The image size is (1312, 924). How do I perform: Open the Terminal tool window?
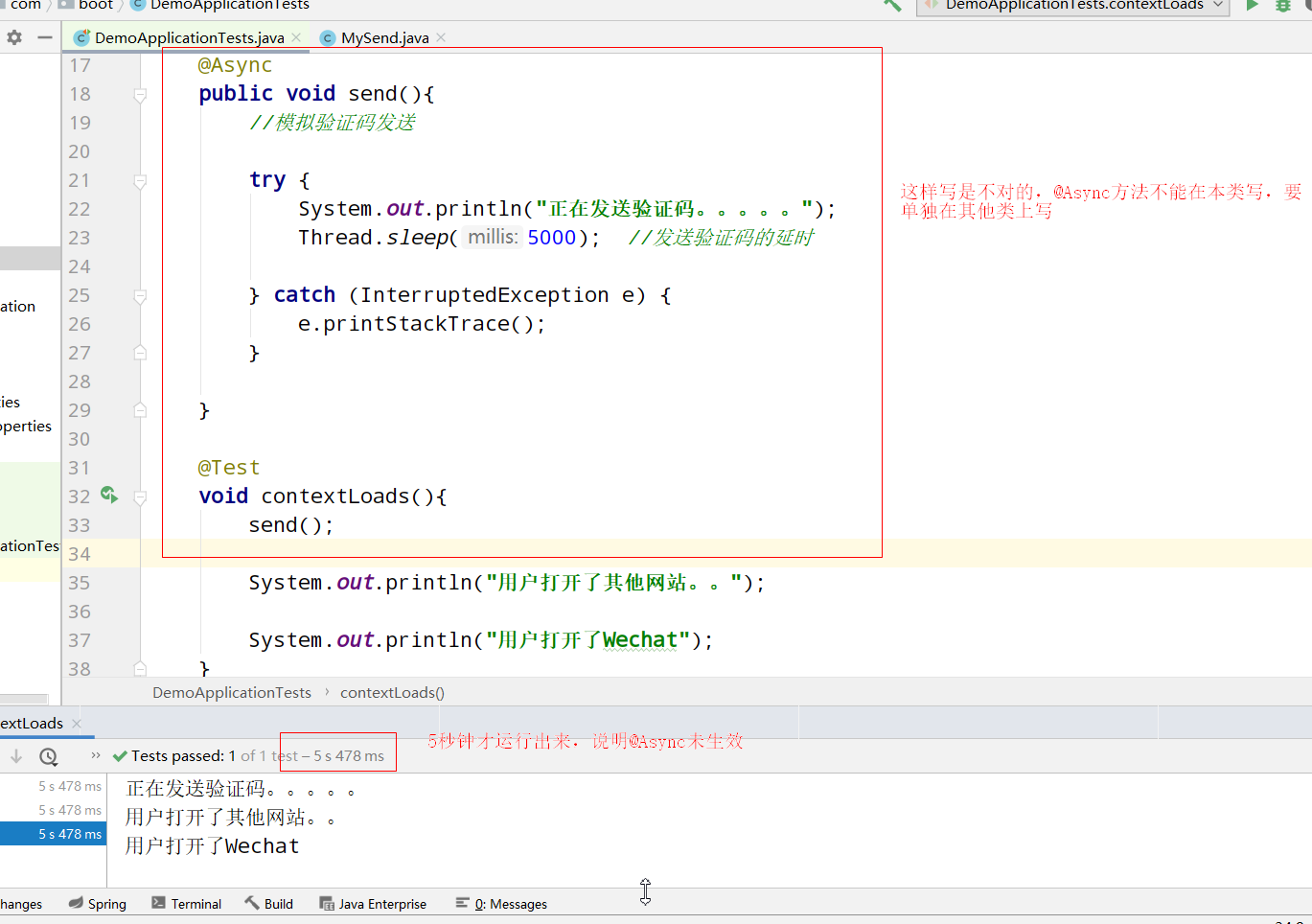click(x=186, y=904)
